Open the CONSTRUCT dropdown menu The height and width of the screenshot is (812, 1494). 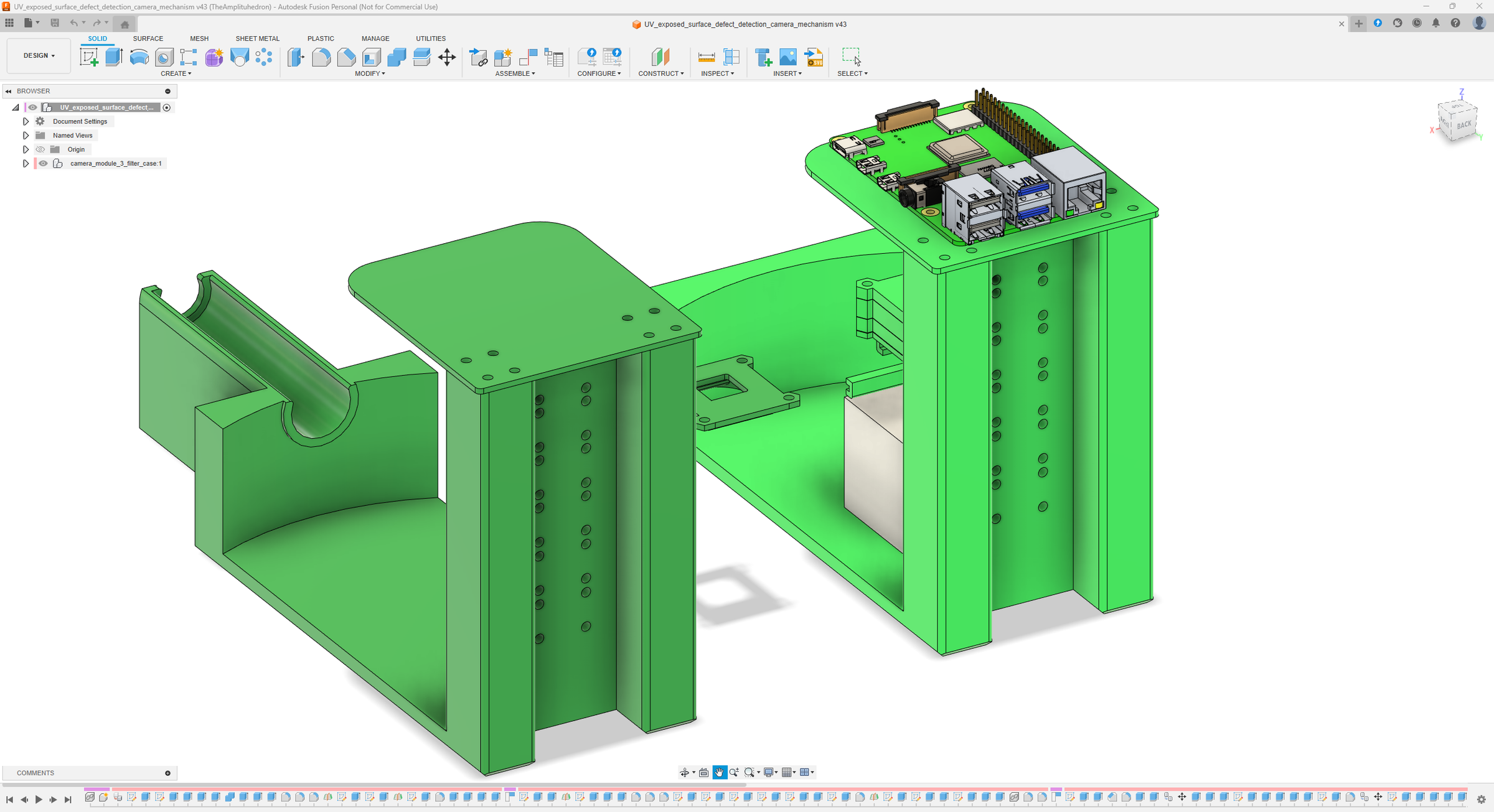point(661,73)
